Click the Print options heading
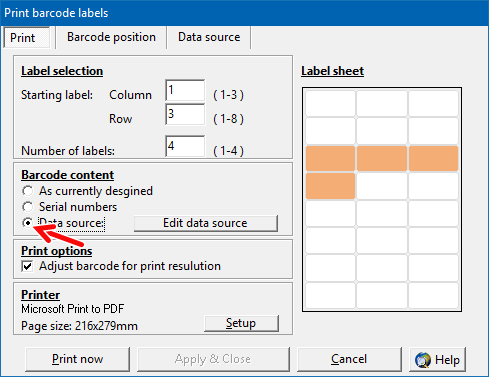This screenshot has width=489, height=377. pos(57,251)
